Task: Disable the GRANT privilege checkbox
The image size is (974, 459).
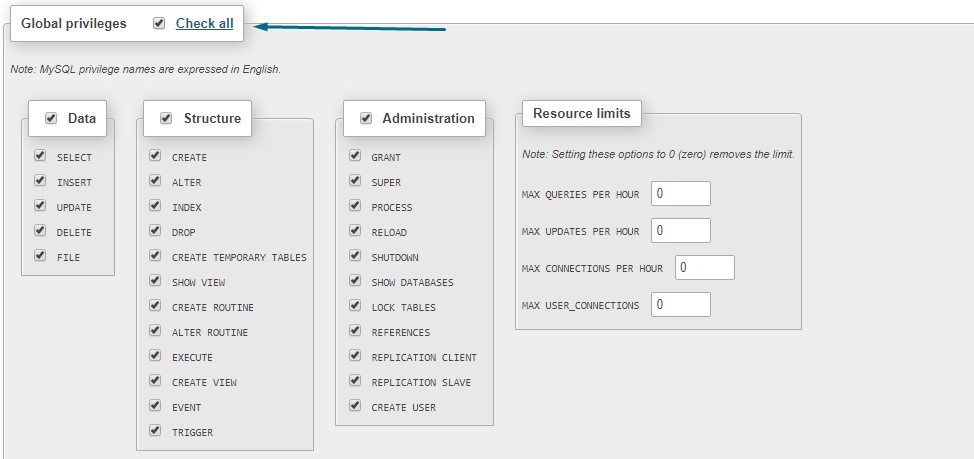Action: [x=355, y=156]
